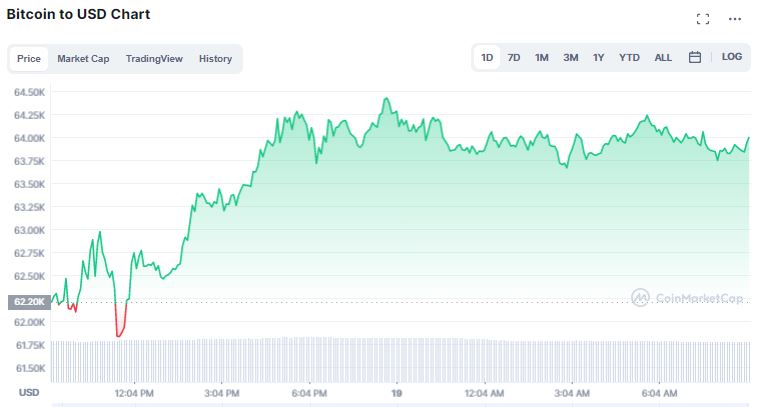Select the ALL time range
The width and height of the screenshot is (763, 407).
(663, 57)
